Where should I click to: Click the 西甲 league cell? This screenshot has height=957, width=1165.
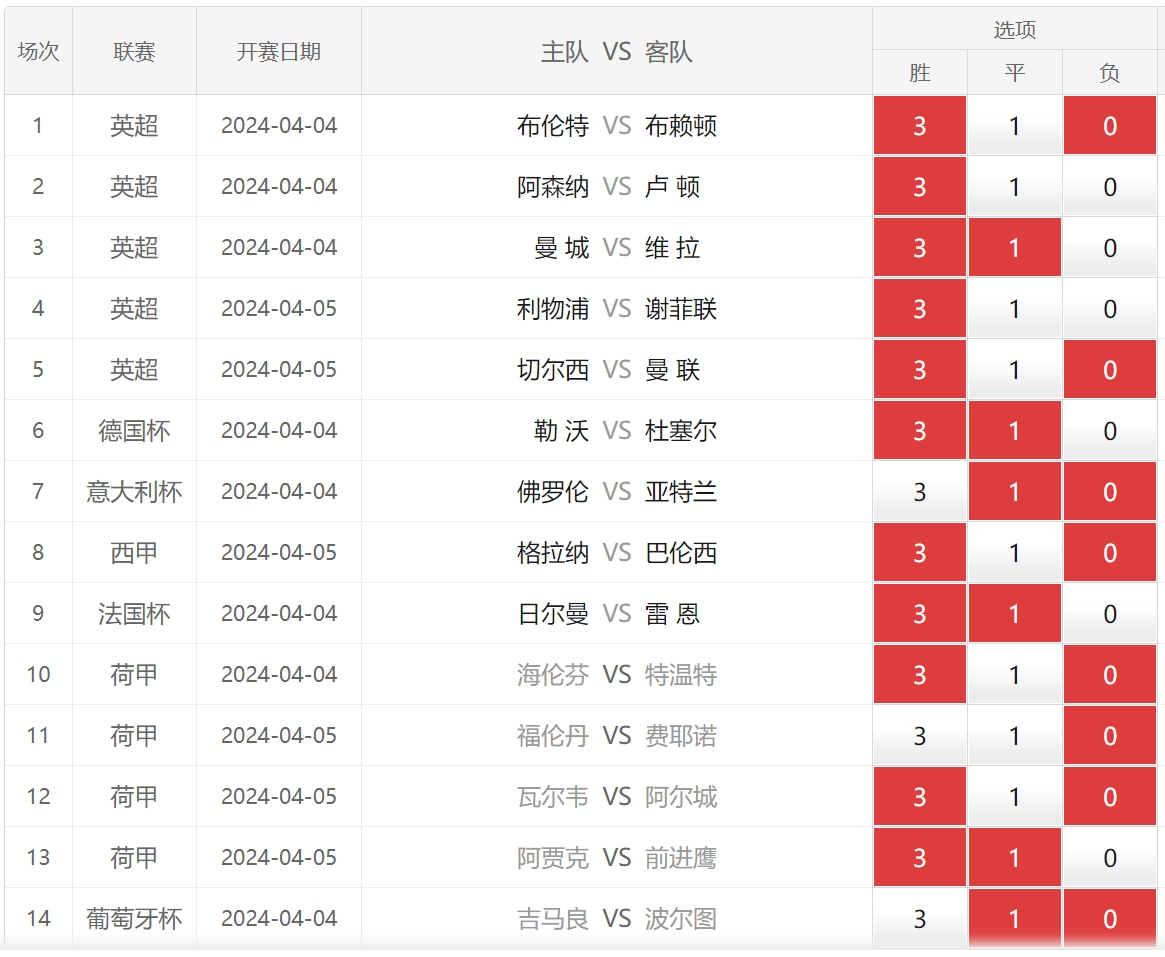[134, 552]
